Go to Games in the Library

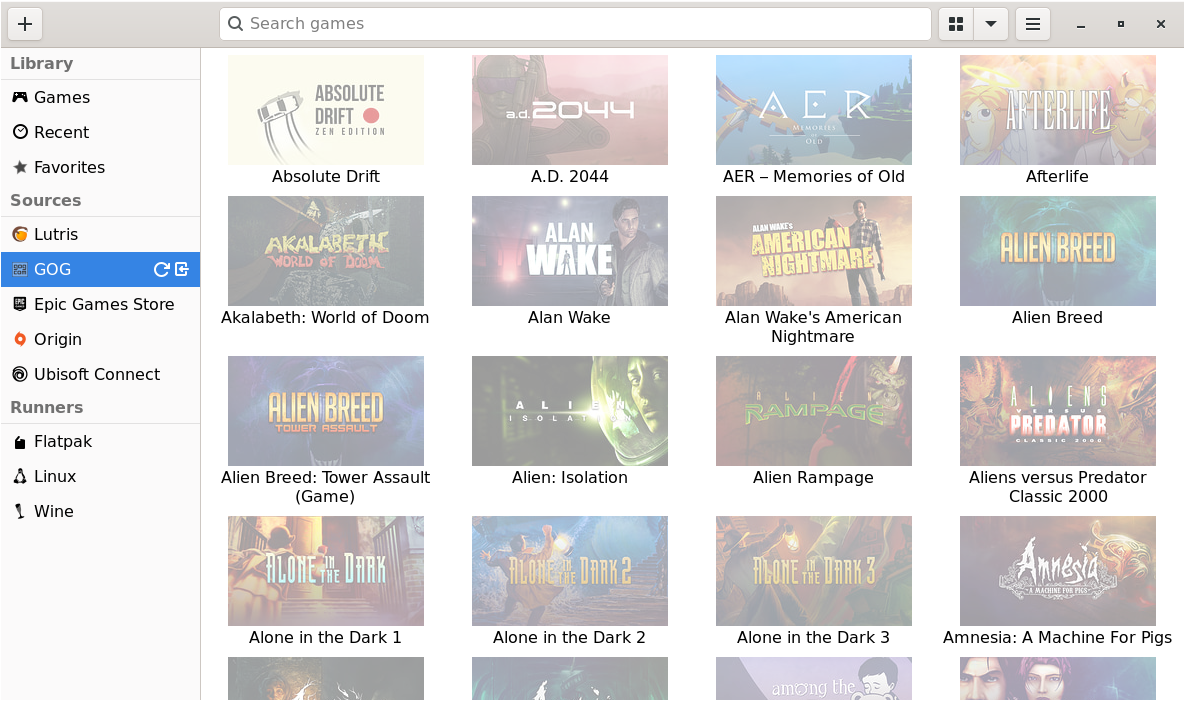pyautogui.click(x=62, y=97)
